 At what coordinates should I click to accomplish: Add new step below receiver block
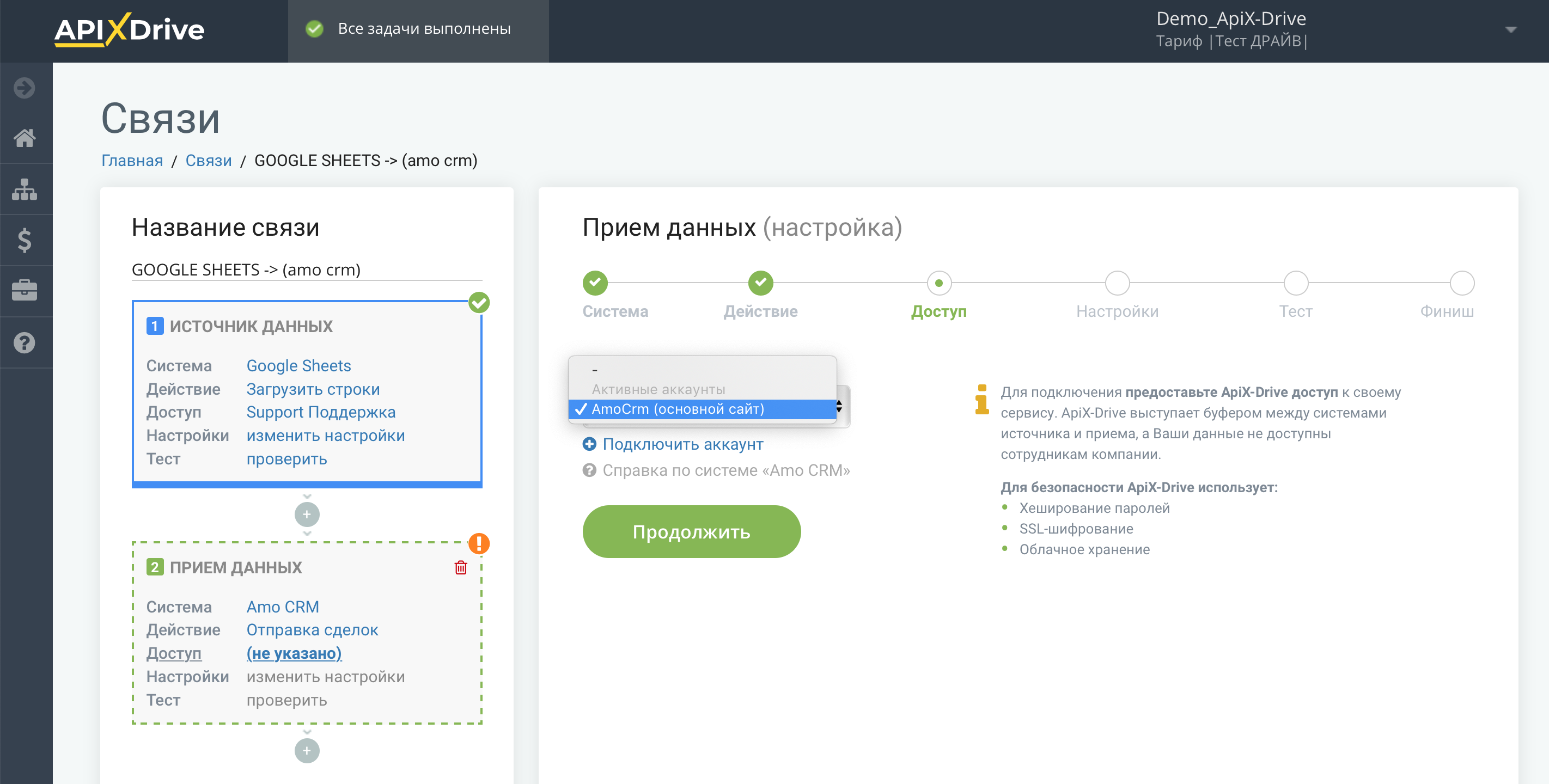pos(307,751)
